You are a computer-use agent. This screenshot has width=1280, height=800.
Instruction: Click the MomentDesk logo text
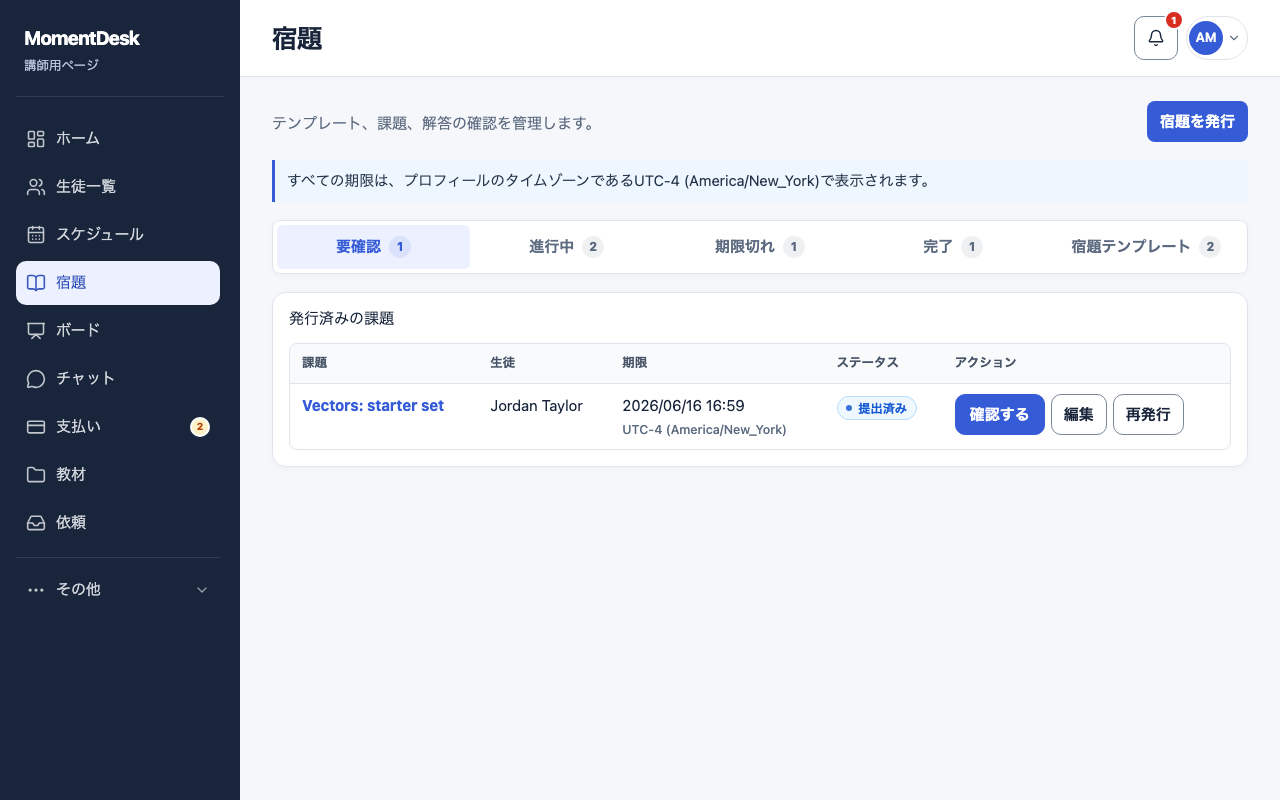pyautogui.click(x=82, y=39)
